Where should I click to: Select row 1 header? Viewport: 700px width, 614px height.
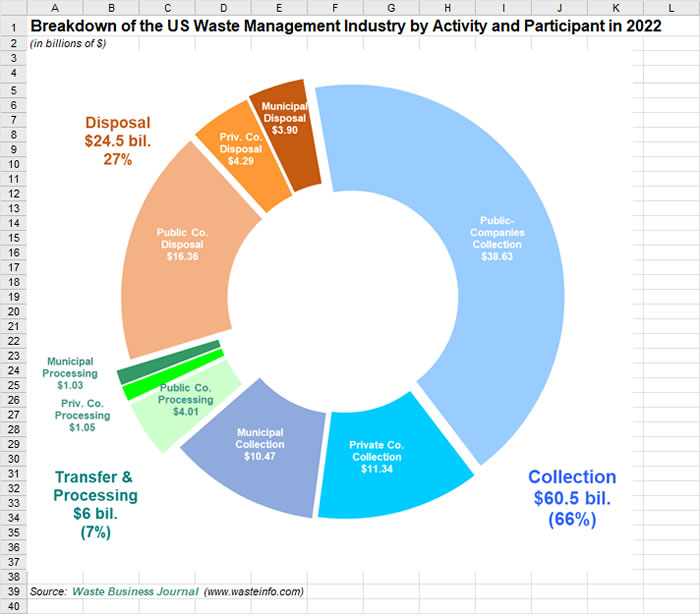[13, 26]
